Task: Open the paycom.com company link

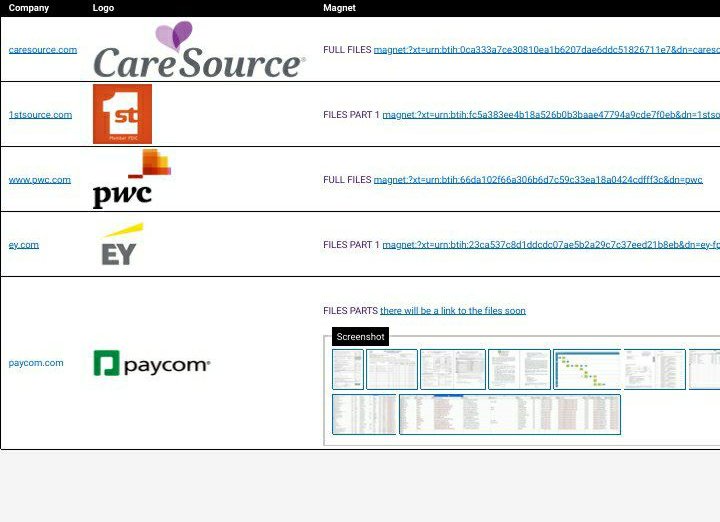Action: (x=36, y=363)
